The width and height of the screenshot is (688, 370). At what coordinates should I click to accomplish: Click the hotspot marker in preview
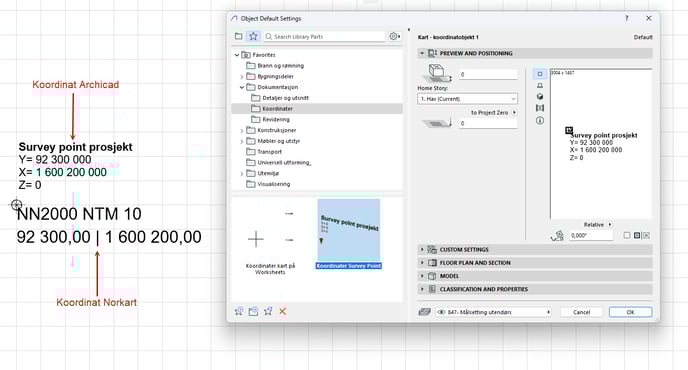(x=569, y=130)
